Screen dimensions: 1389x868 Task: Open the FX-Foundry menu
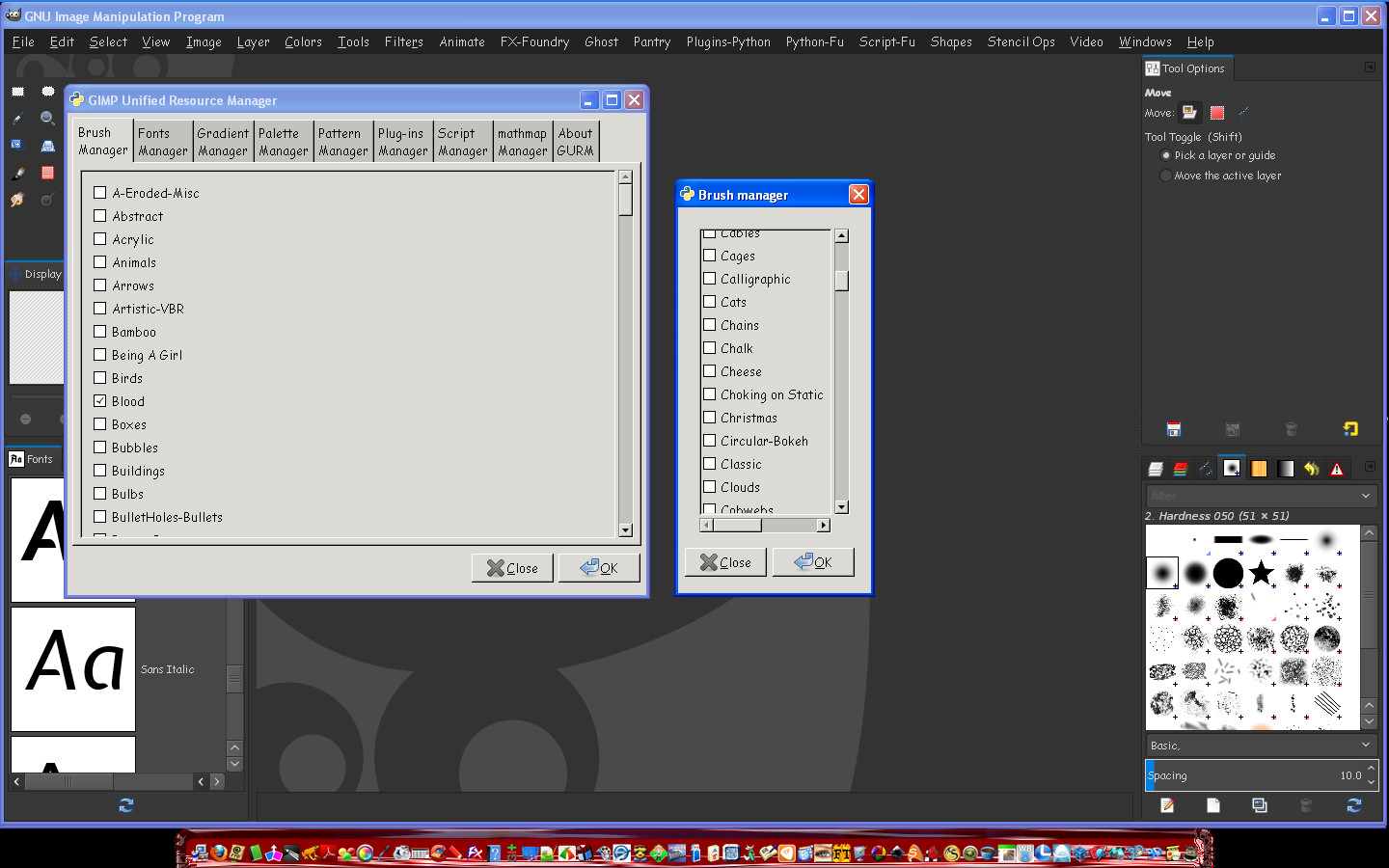(x=534, y=42)
